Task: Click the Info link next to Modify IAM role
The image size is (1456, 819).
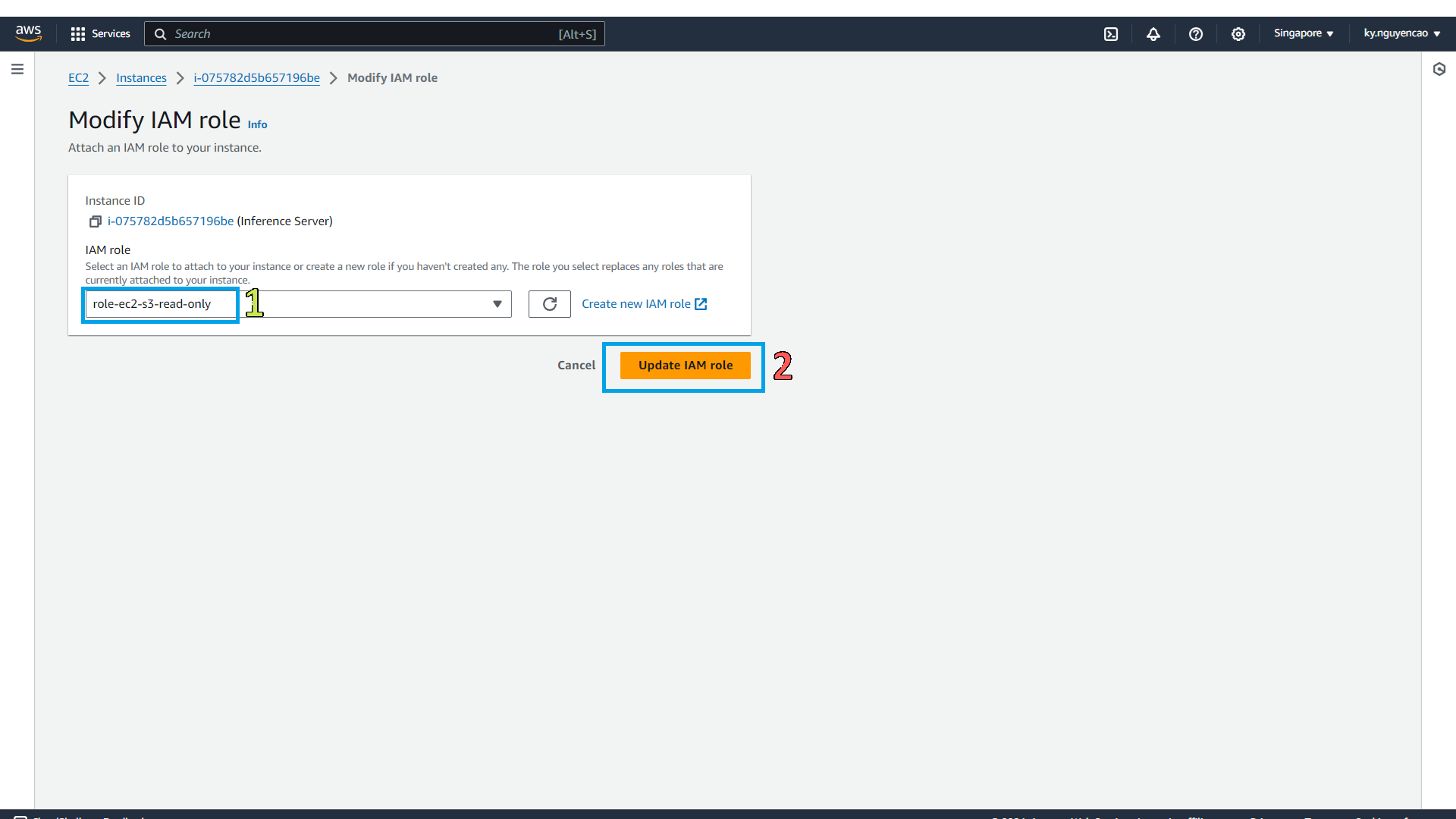Action: (x=256, y=124)
